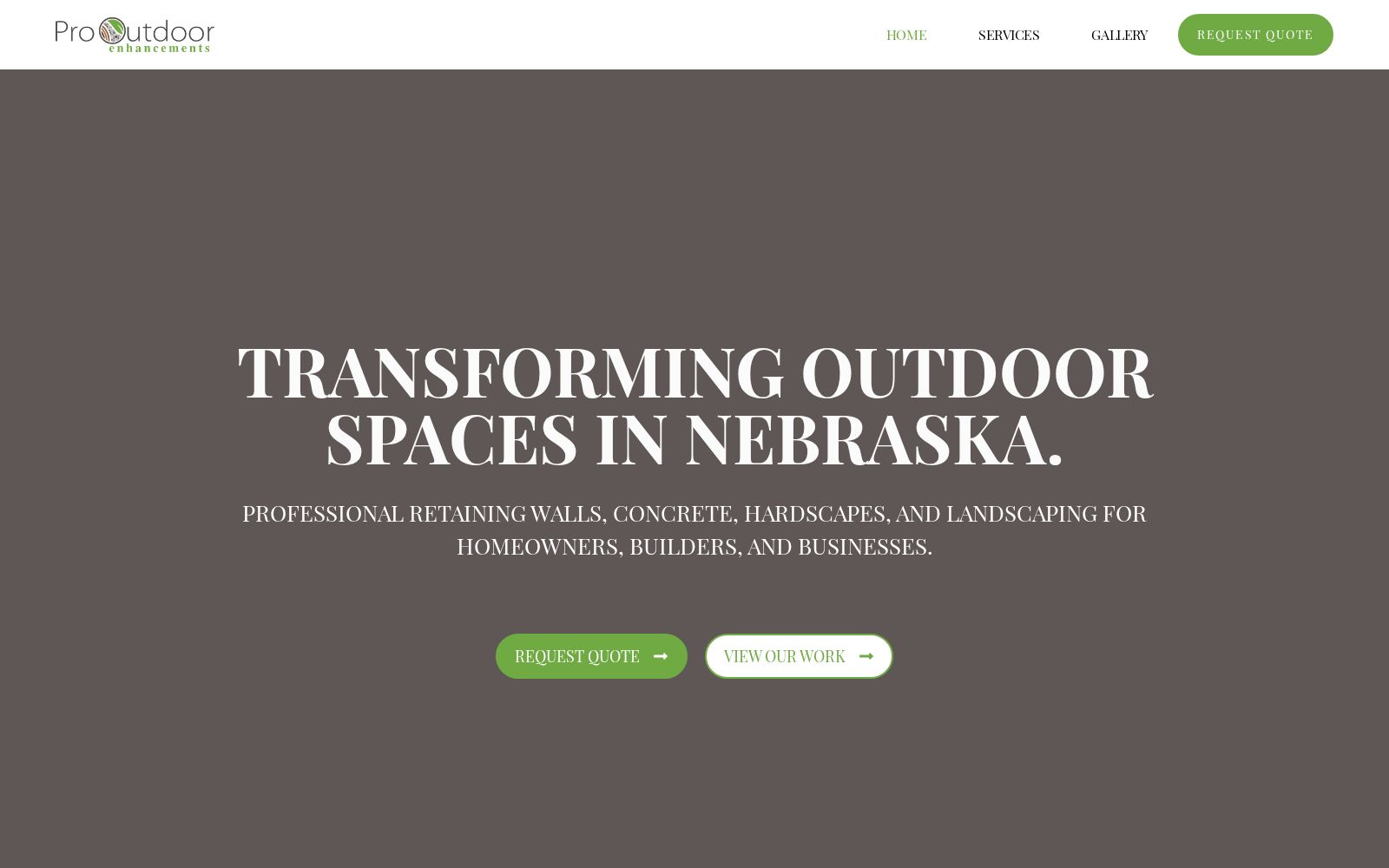
Task: Open the Services menu item
Action: click(x=1009, y=35)
